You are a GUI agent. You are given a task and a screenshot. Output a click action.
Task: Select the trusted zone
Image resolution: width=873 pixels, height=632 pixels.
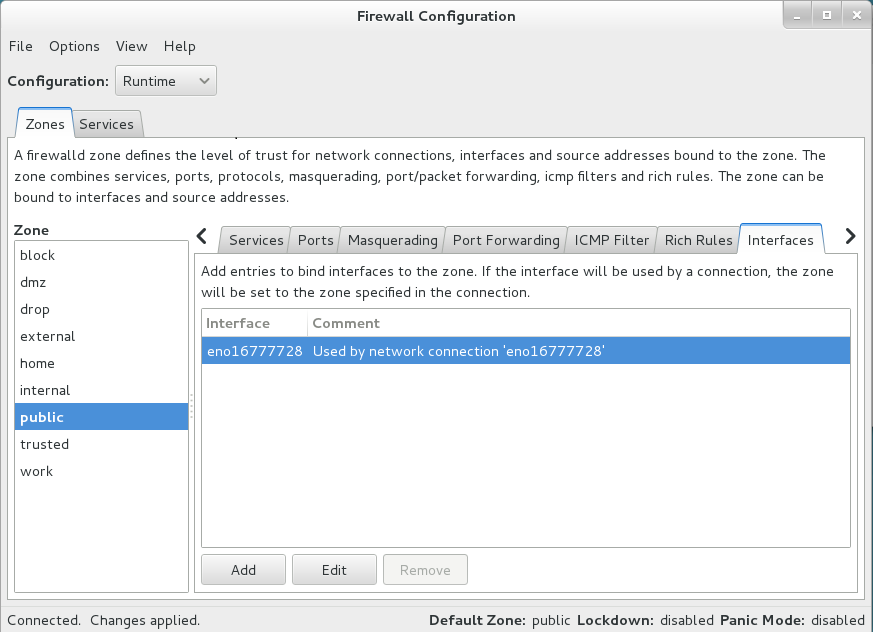pyautogui.click(x=45, y=444)
